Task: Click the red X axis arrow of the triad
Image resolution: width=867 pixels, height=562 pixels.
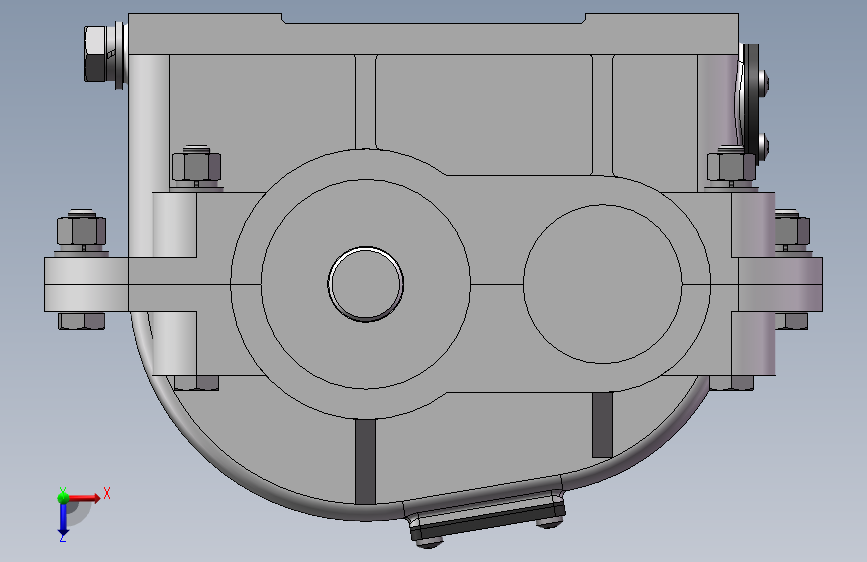Action: click(x=84, y=498)
